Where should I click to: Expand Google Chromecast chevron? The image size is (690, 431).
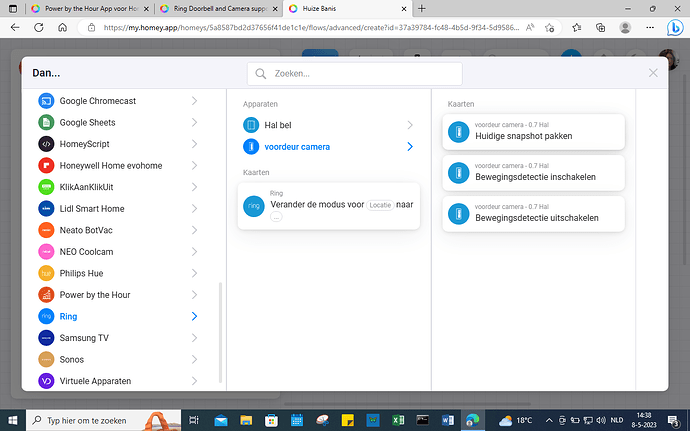(195, 101)
